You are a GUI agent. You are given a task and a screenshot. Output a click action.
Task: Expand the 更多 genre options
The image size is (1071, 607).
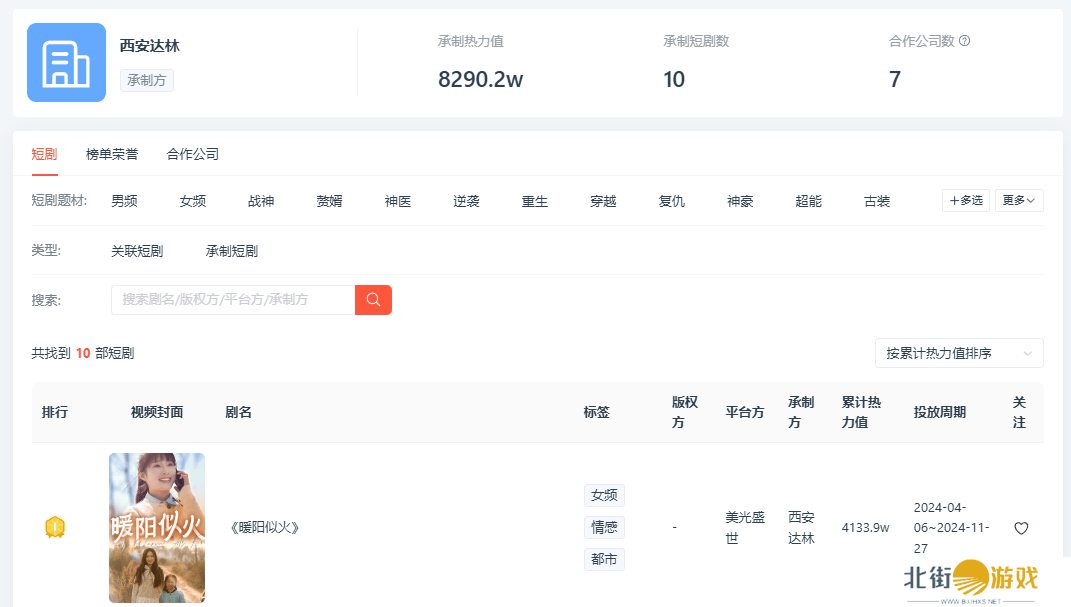pos(1019,201)
